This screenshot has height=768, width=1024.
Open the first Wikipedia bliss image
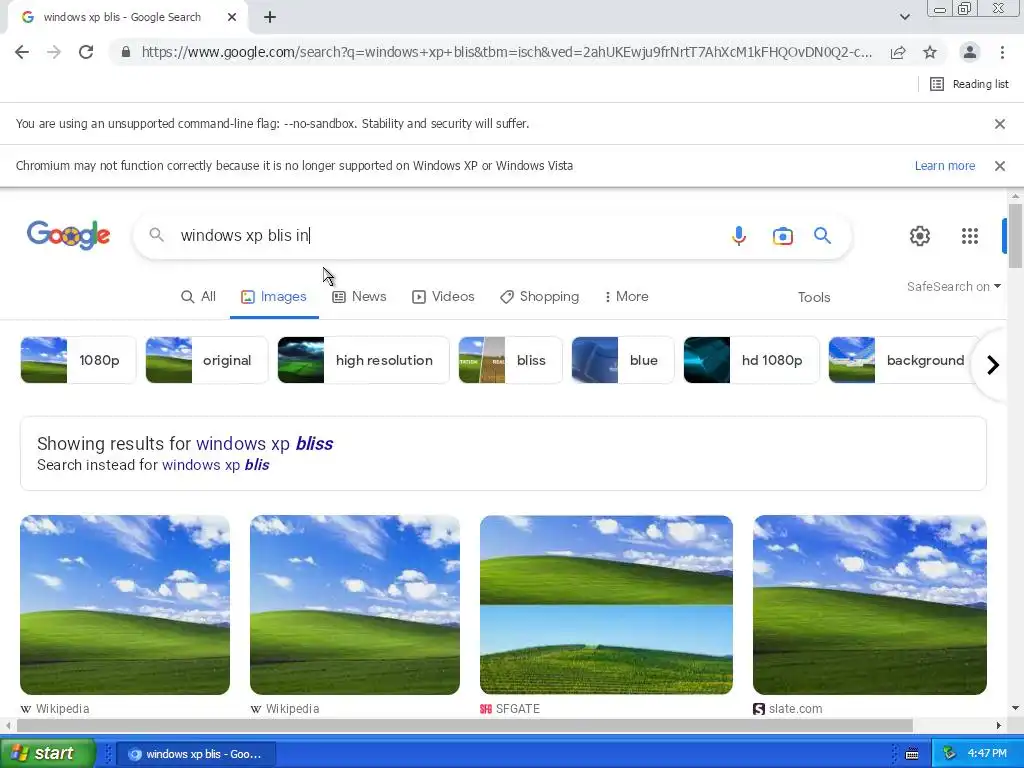click(x=125, y=605)
